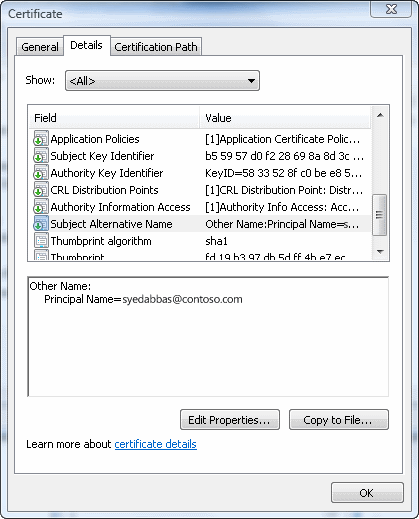Screen dimensions: 419x519
Task: Click the [1]Application Certificate Polic value cell
Action: [282, 139]
